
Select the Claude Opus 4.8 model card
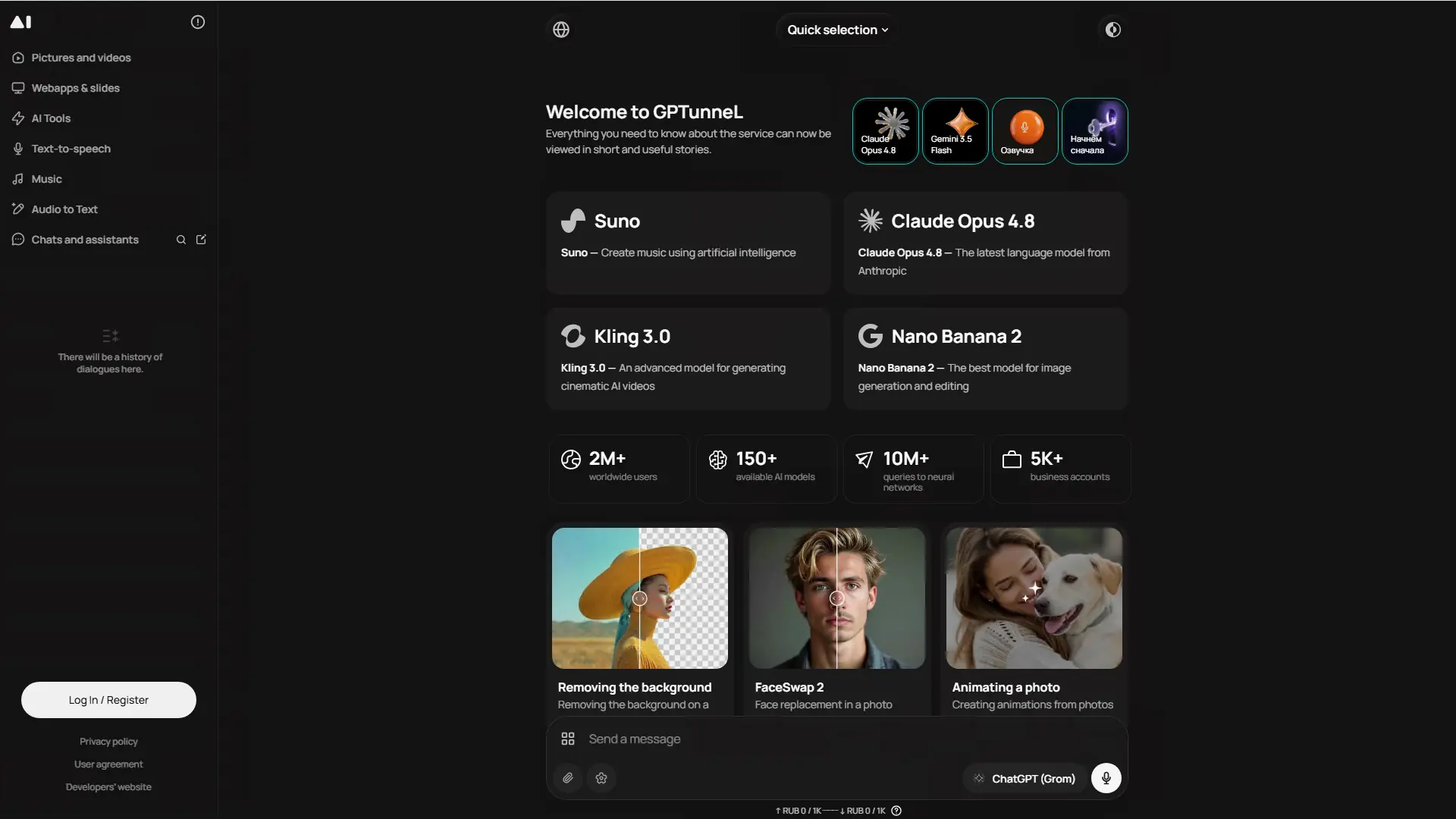(x=986, y=243)
